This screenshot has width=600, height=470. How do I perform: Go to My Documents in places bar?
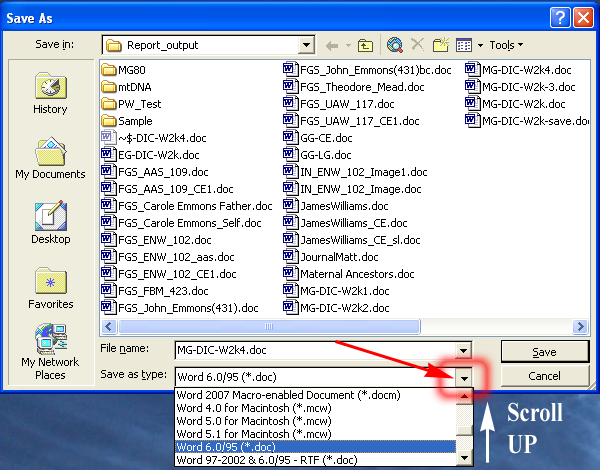[51, 158]
